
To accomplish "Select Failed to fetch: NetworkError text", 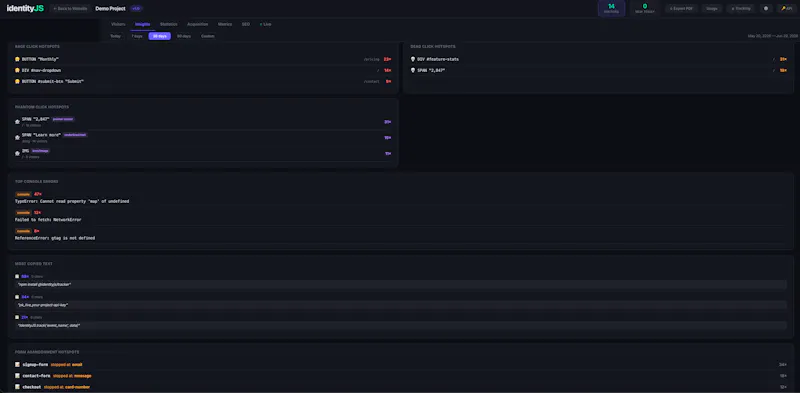I will (x=48, y=220).
